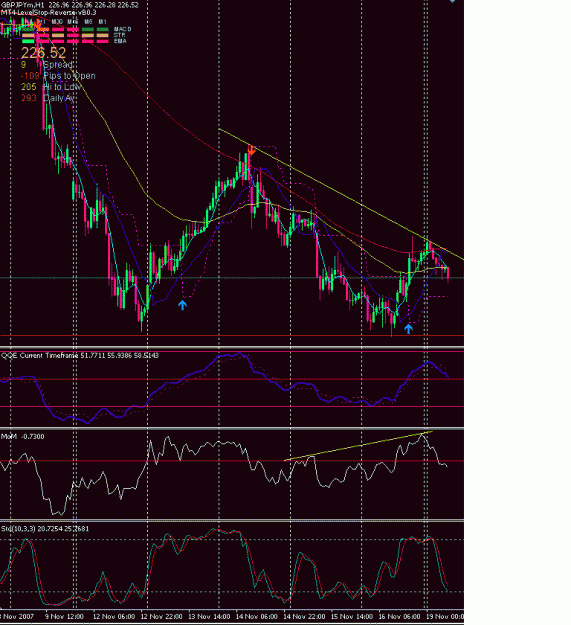
Task: Click the 9 Nov 12:00 time label
Action: (64, 617)
